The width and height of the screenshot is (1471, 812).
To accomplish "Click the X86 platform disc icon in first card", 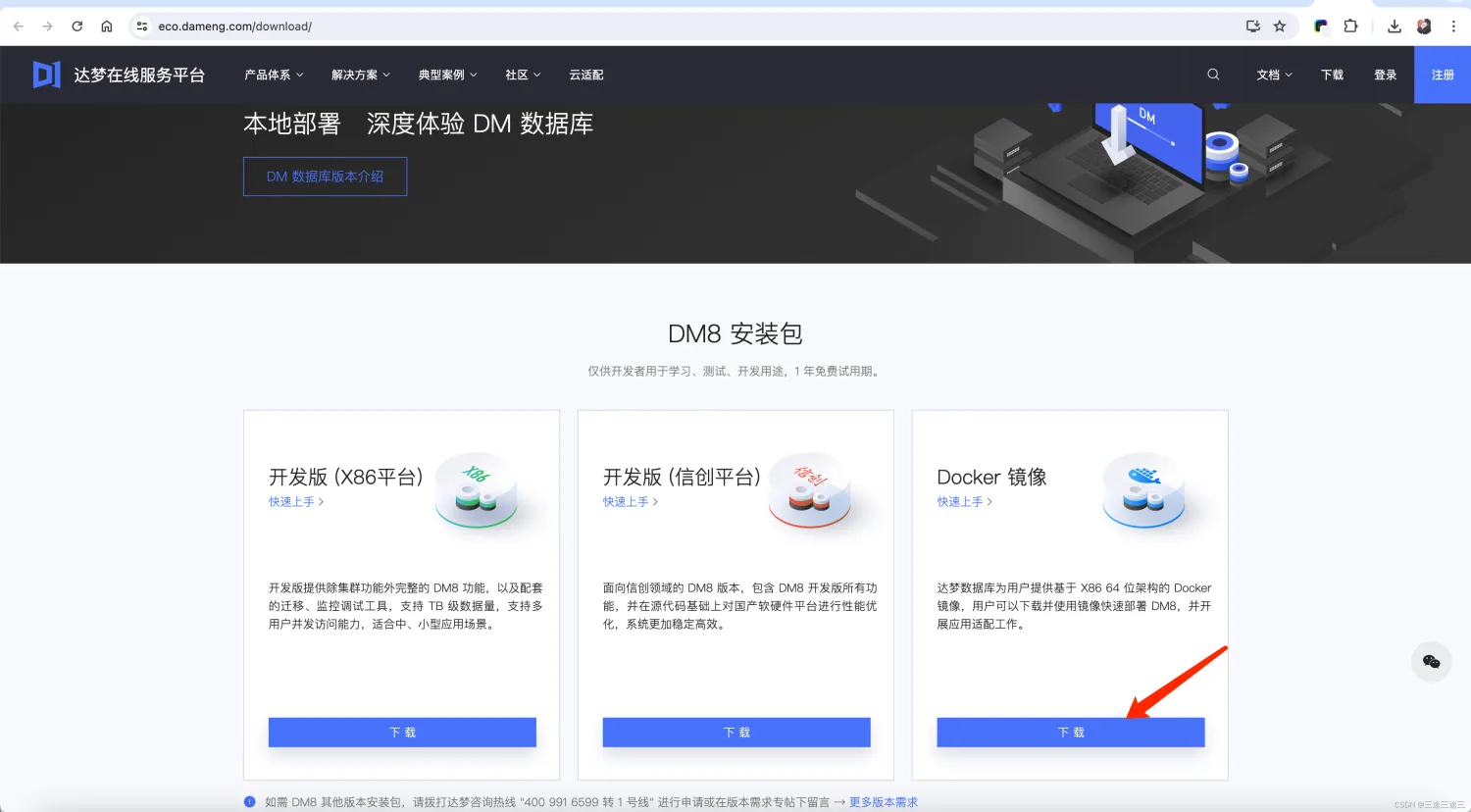I will 478,490.
